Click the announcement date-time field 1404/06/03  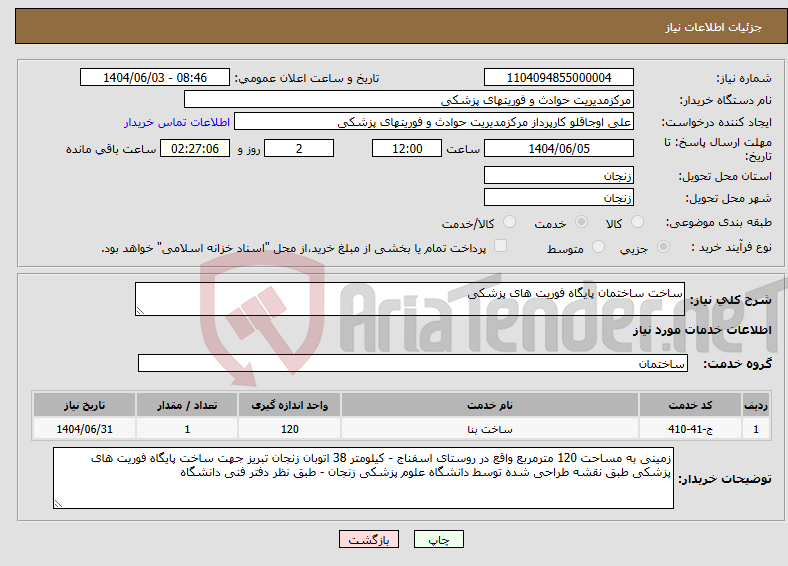point(155,77)
